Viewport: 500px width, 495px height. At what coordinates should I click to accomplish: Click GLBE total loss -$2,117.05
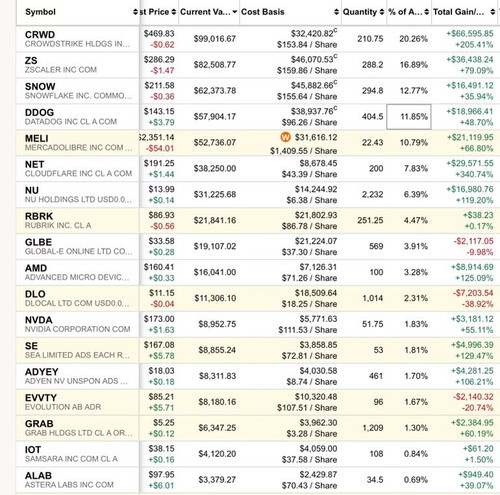[473, 241]
